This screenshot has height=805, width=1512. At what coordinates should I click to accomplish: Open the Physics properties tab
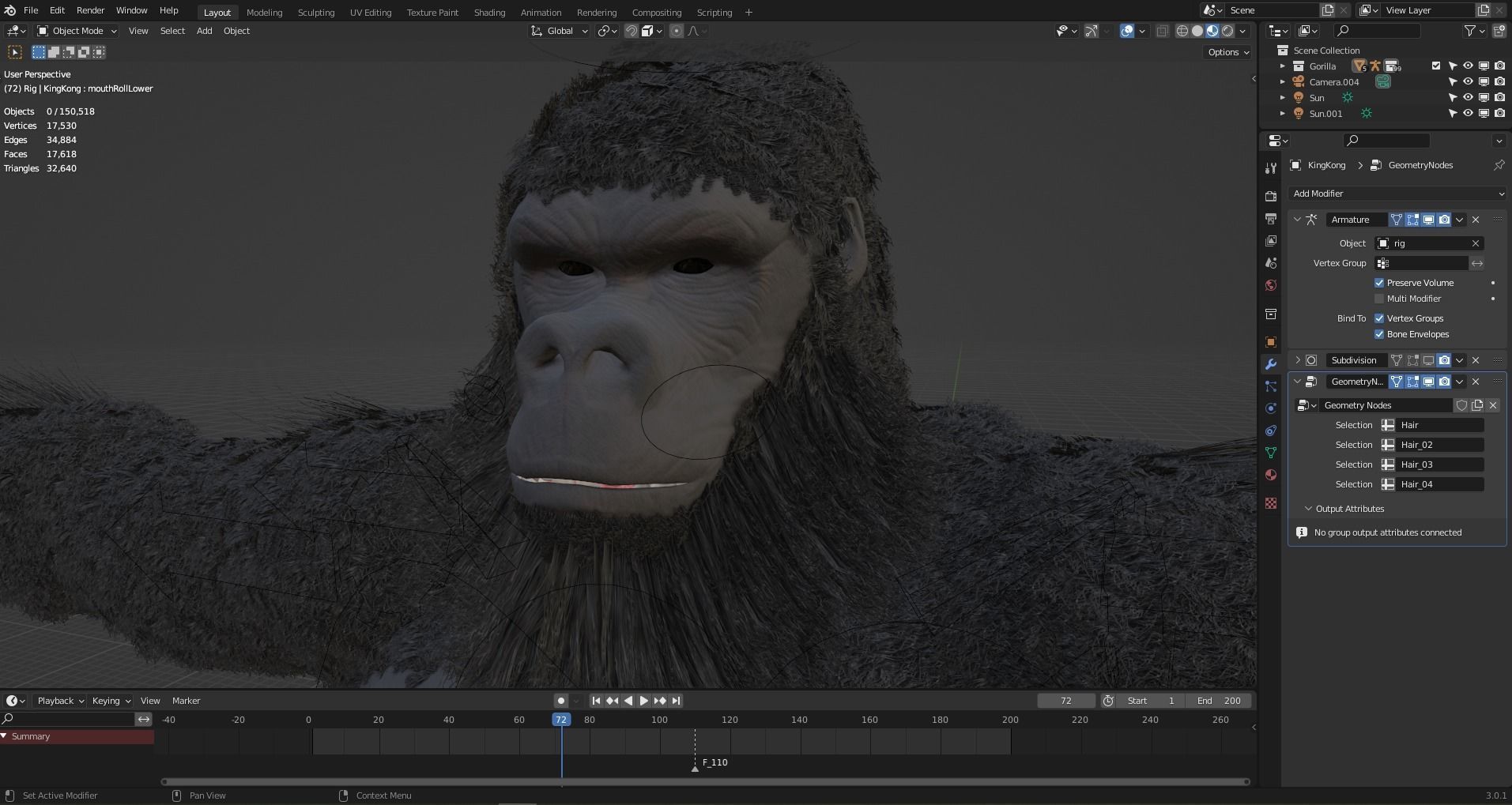(x=1271, y=408)
